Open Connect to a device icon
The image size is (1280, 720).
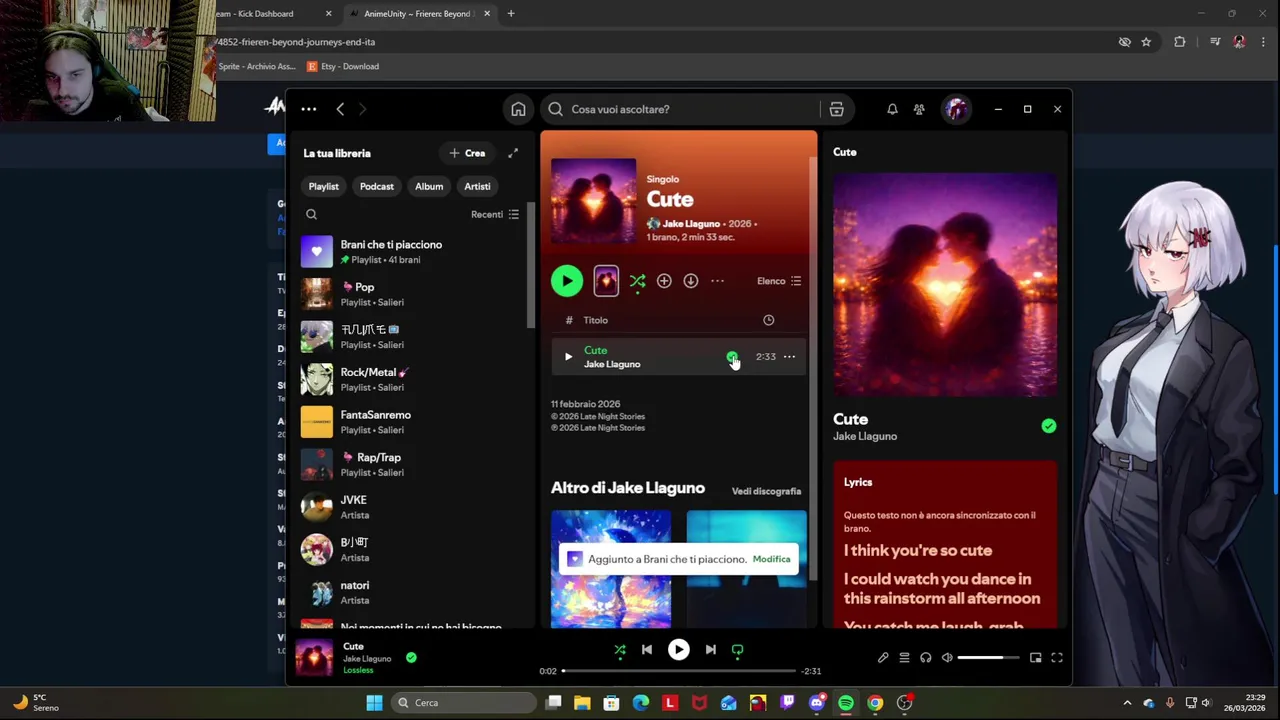click(x=925, y=657)
